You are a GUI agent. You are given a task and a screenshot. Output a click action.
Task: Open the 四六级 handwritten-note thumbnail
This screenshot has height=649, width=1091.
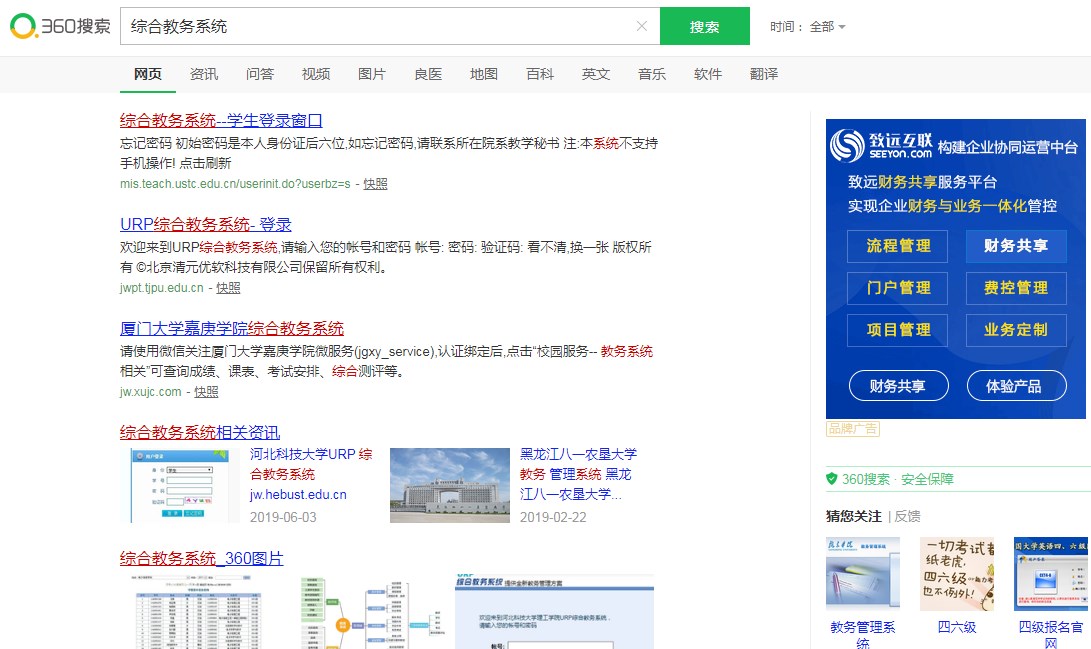click(957, 574)
